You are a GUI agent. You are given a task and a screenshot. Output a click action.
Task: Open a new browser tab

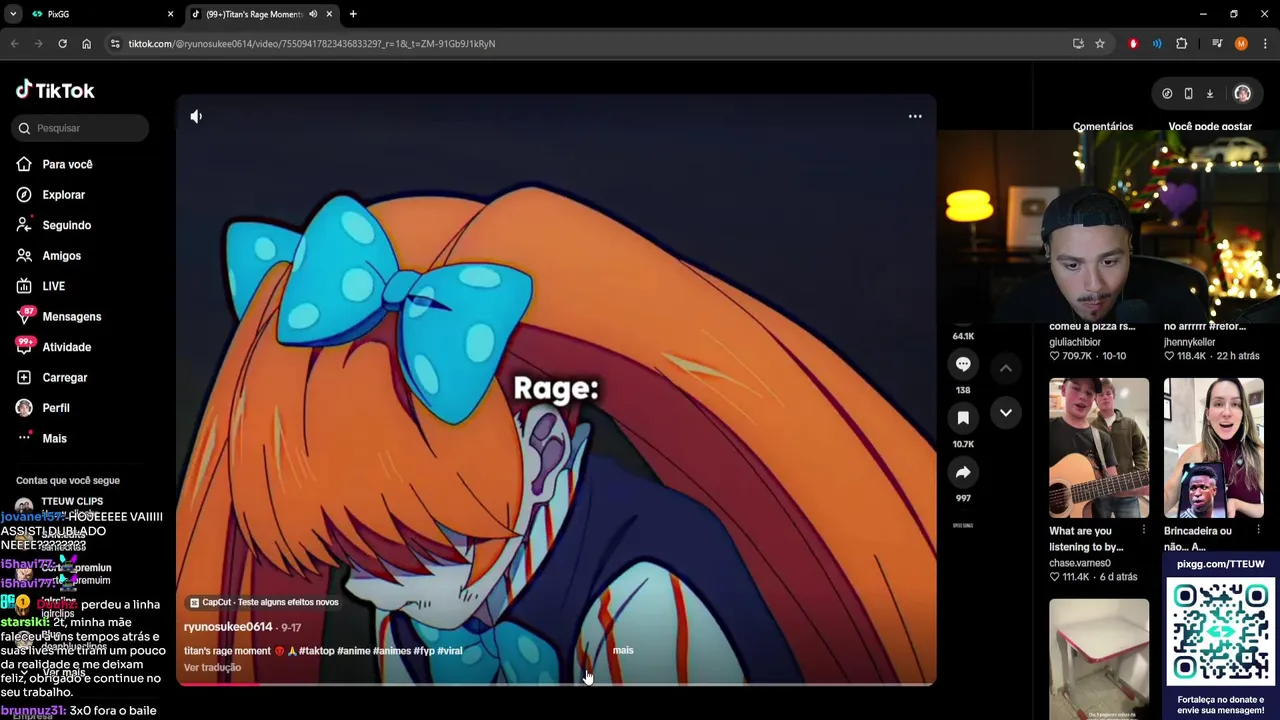point(353,14)
